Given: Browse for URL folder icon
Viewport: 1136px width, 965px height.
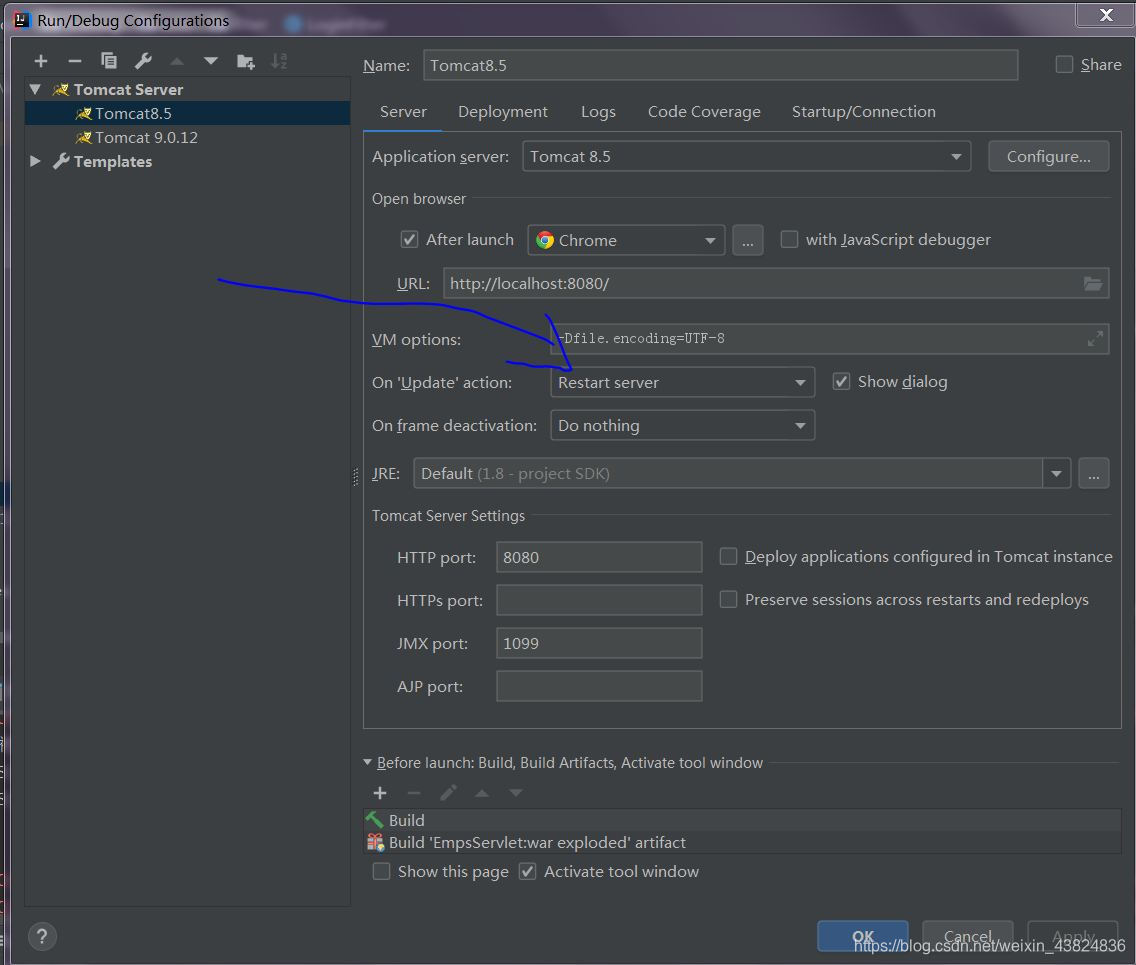Looking at the screenshot, I should pyautogui.click(x=1093, y=283).
